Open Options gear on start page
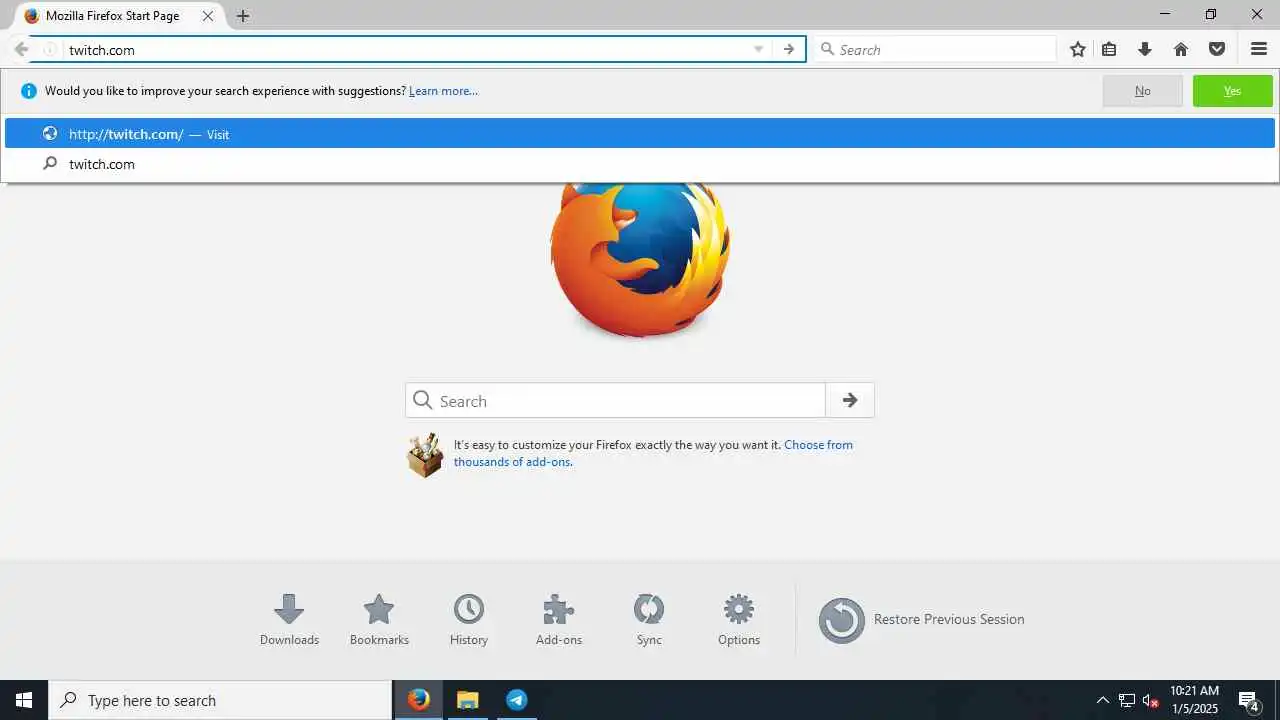Image resolution: width=1280 pixels, height=720 pixels. coord(739,620)
